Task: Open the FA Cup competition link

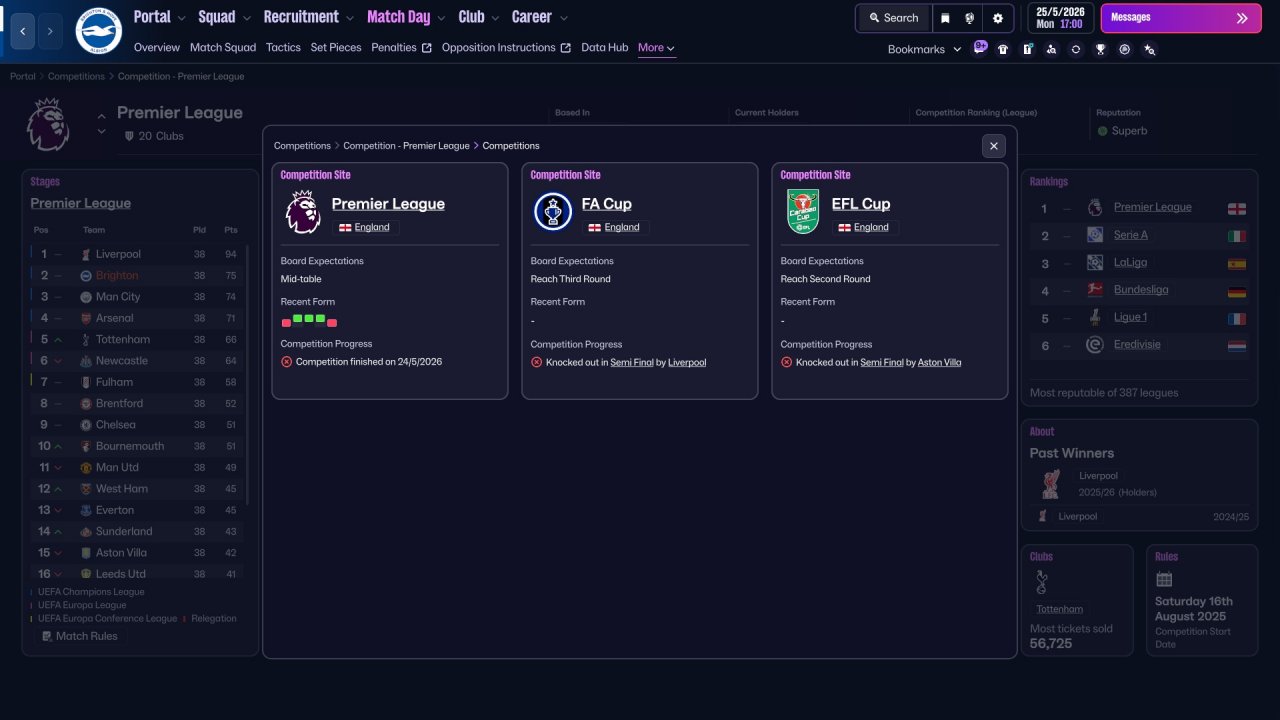Action: click(607, 204)
